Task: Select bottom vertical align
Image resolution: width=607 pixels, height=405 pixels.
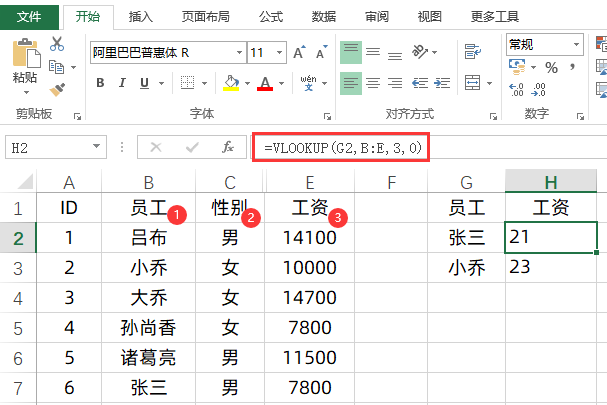Action: 395,55
